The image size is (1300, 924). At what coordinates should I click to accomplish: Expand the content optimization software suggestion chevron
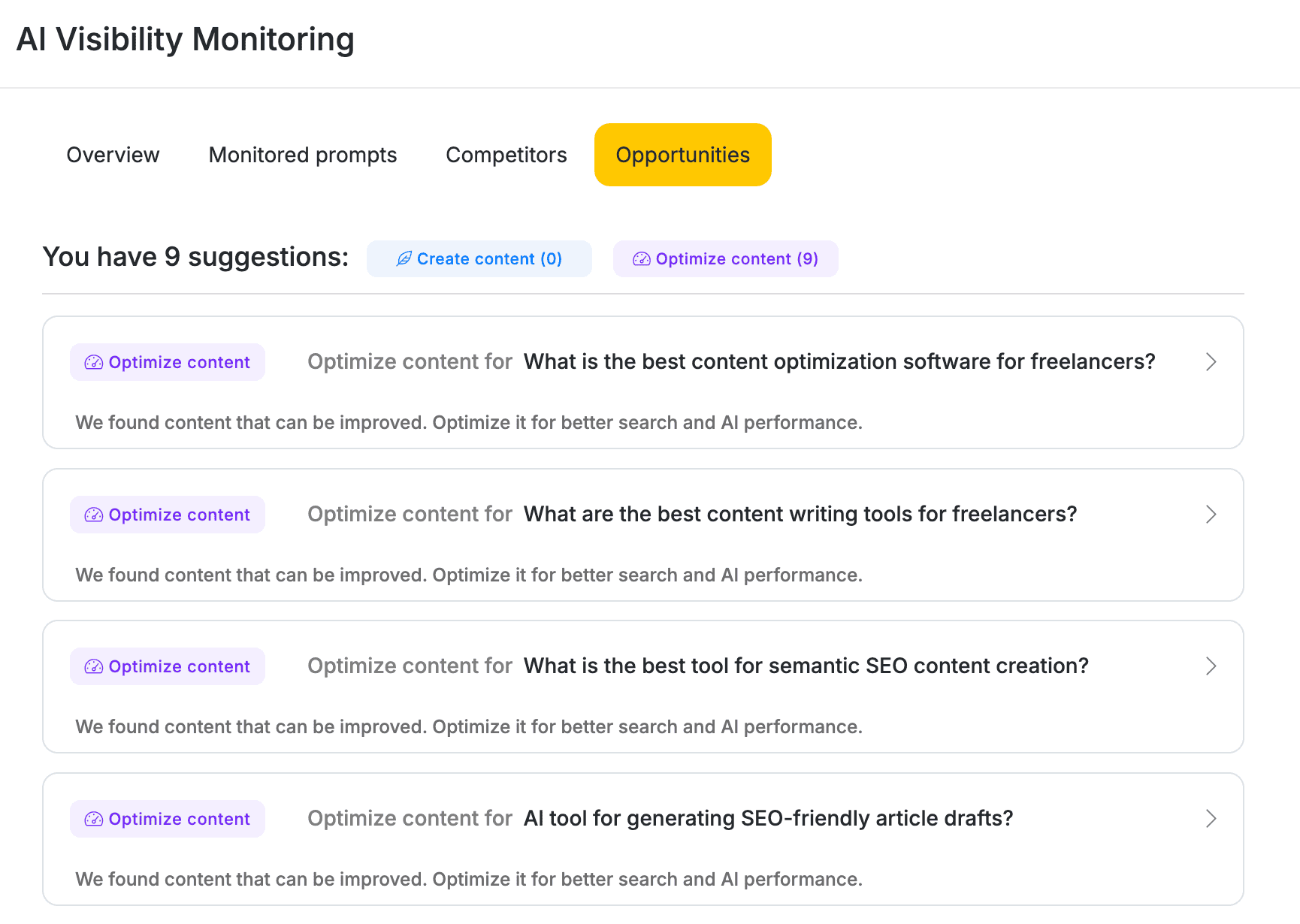pyautogui.click(x=1211, y=362)
